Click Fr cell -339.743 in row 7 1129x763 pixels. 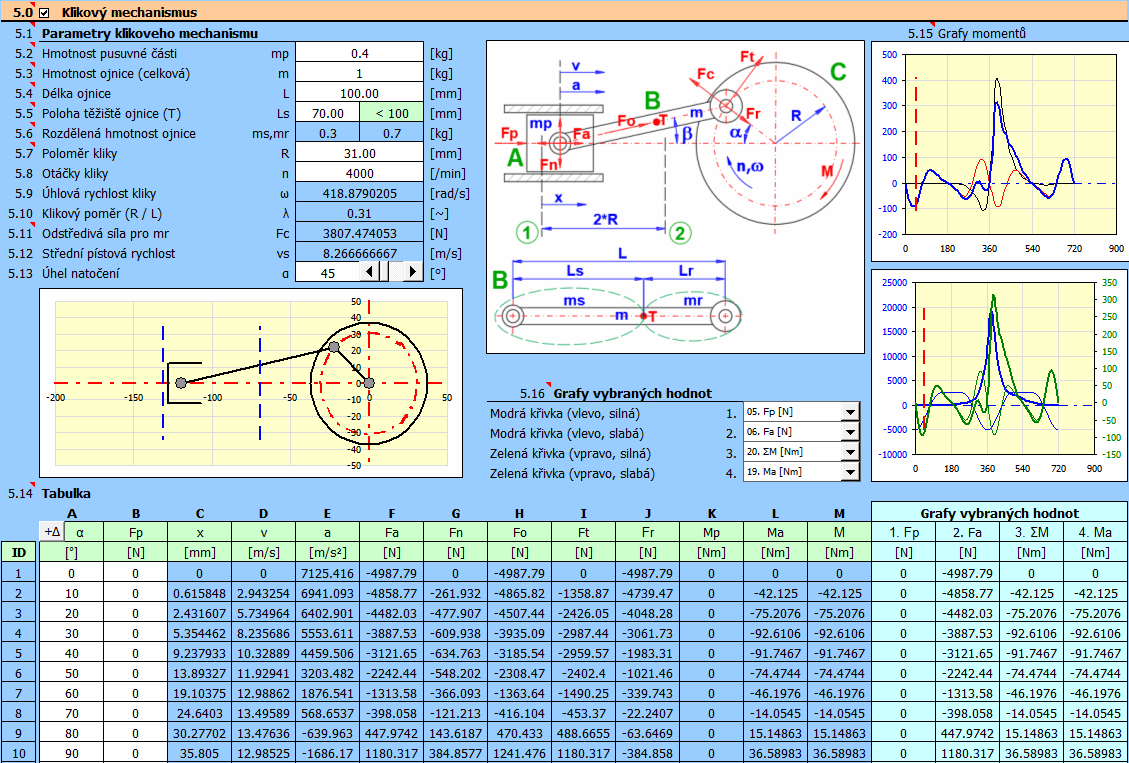tap(647, 695)
